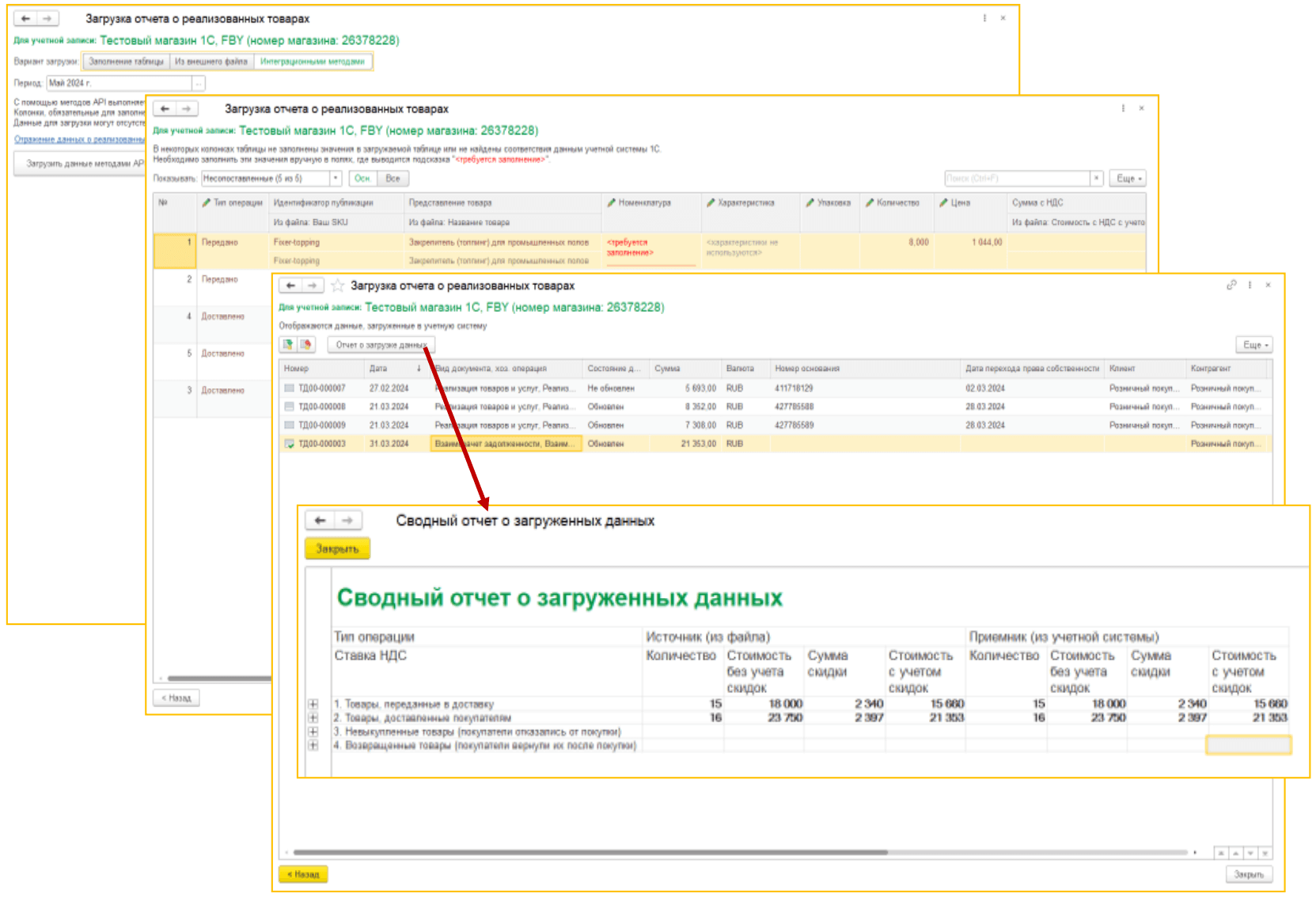The image size is (1316, 897).
Task: Click horizontal scrollbar under documents table
Action: 590,853
